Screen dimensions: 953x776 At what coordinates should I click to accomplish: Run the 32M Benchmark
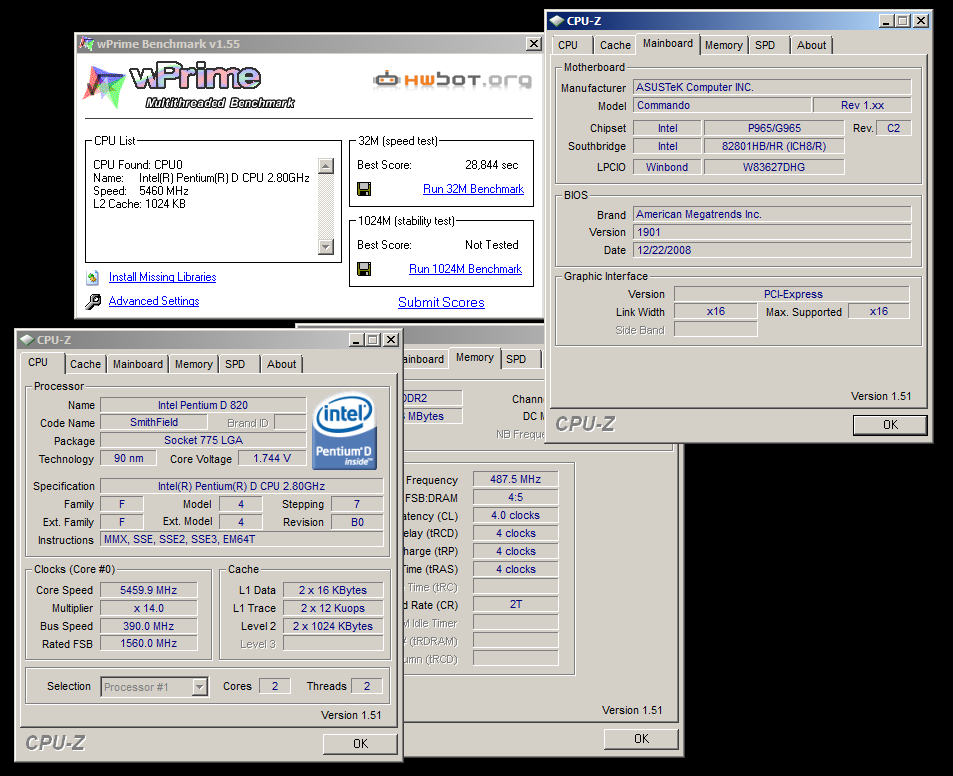point(473,189)
